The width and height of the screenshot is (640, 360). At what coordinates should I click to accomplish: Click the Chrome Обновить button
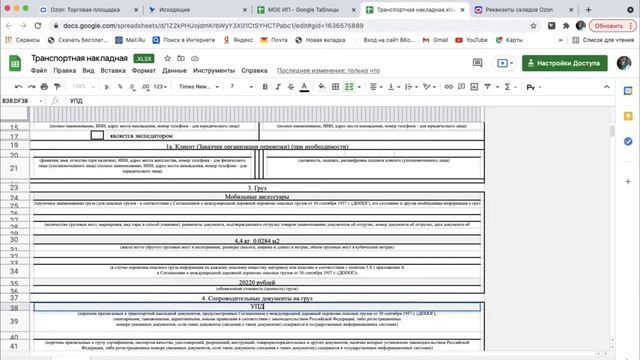613,25
